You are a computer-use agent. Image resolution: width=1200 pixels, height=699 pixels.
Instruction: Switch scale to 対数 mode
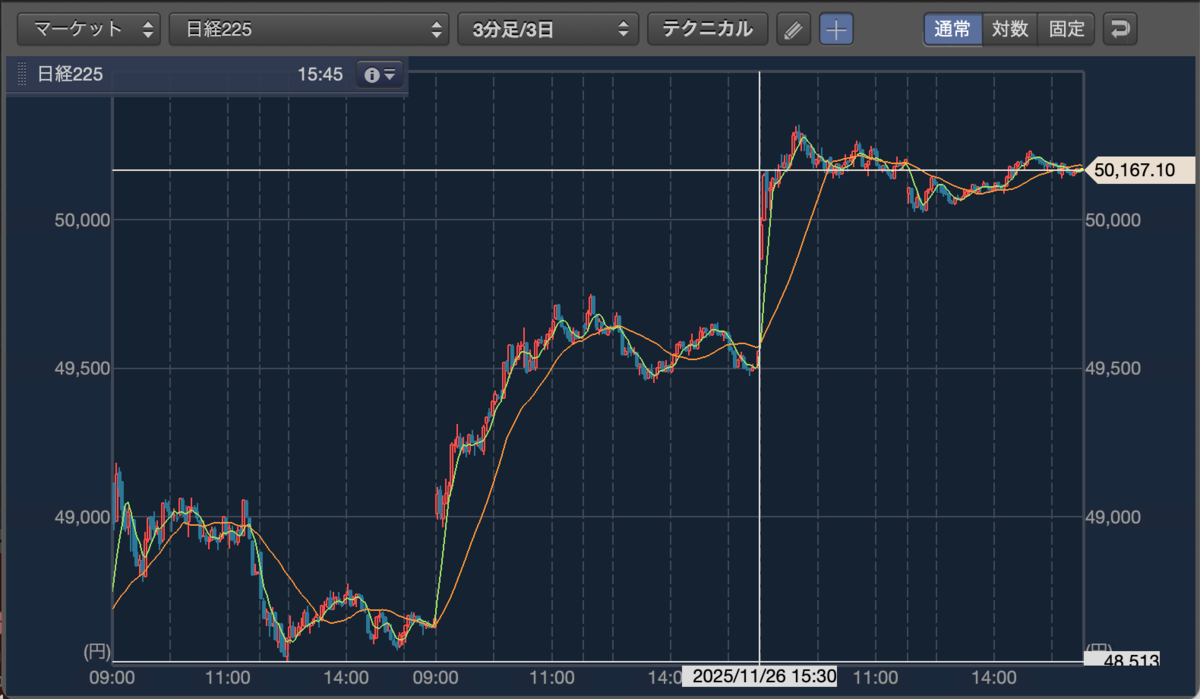(x=1010, y=29)
